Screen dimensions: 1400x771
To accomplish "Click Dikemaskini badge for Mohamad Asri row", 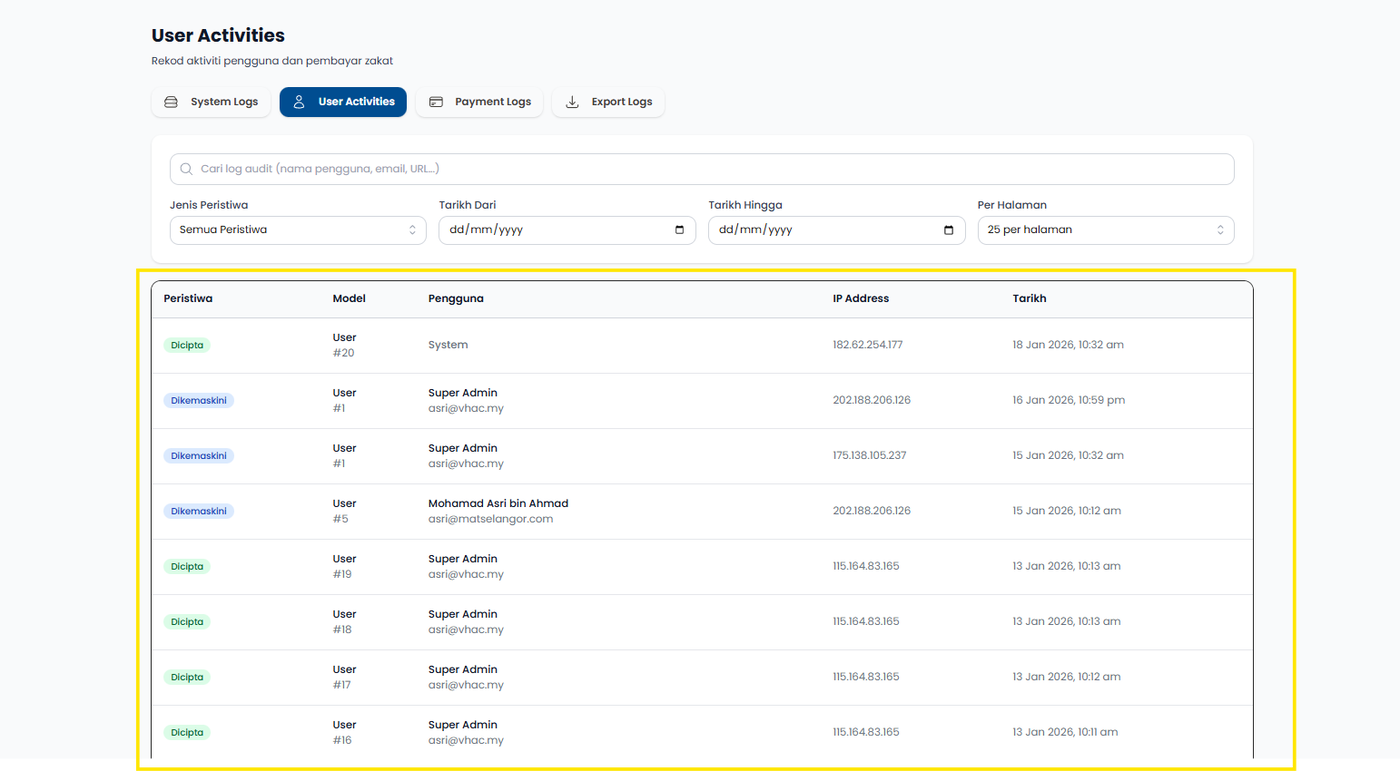I will pos(199,511).
